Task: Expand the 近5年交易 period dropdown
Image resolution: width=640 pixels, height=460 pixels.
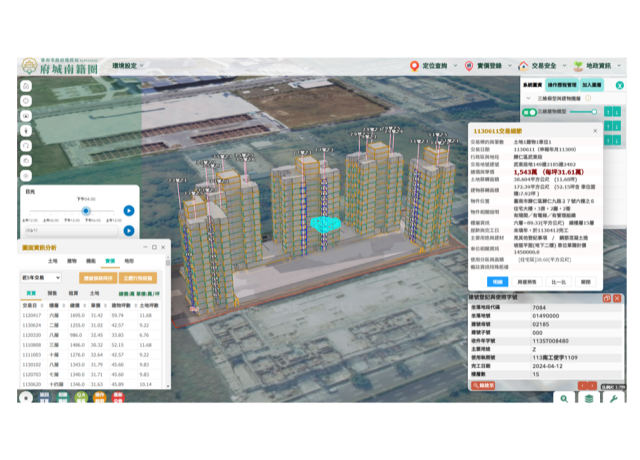Action: (x=42, y=277)
